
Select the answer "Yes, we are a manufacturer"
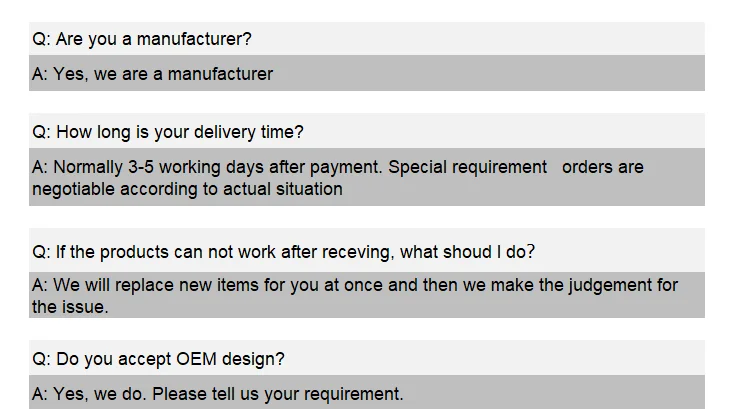152,74
